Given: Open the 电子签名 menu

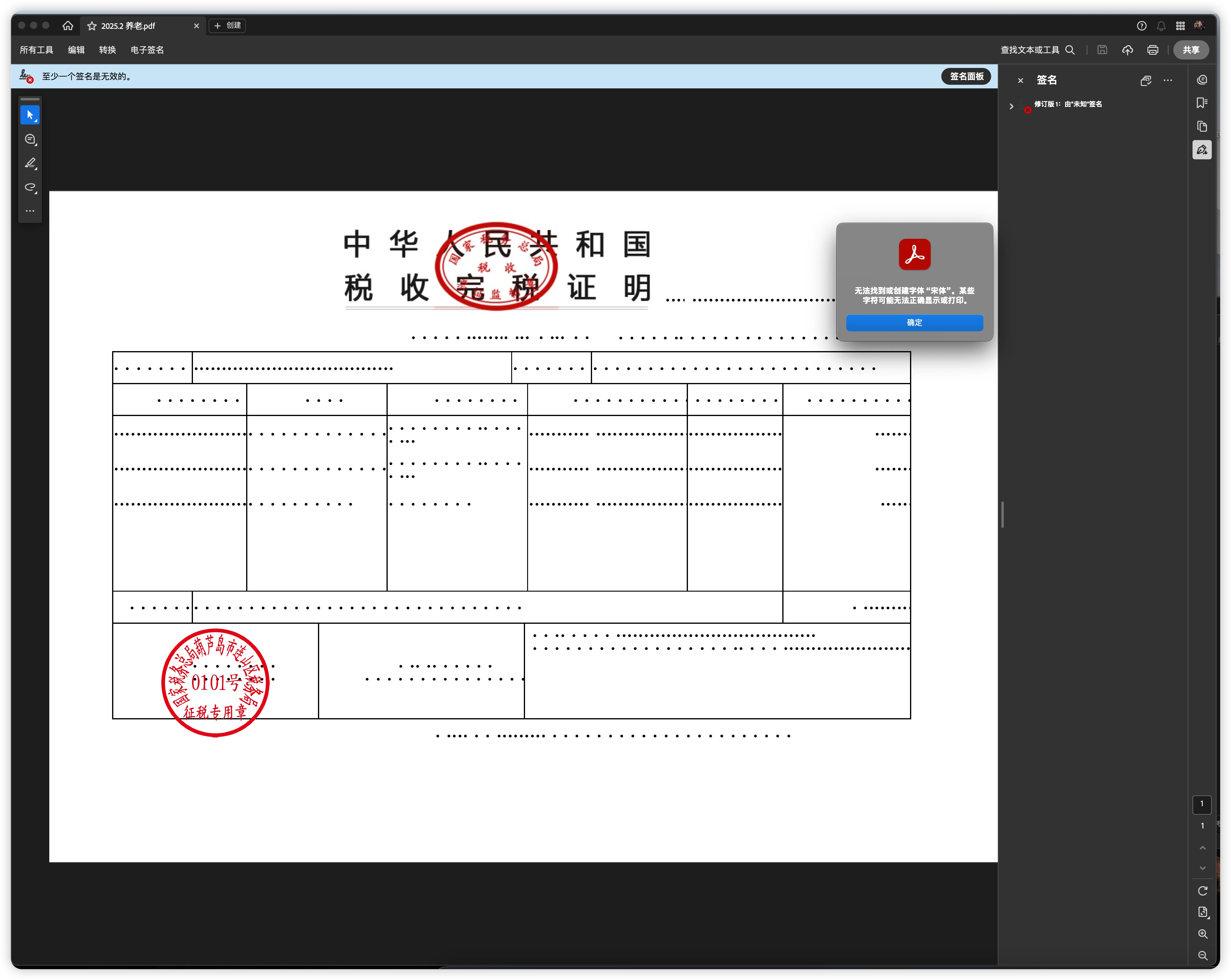Looking at the screenshot, I should click(147, 50).
